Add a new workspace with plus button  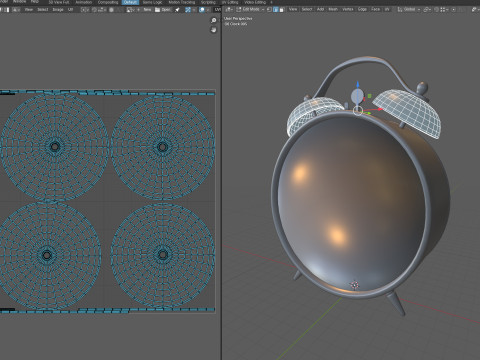click(x=271, y=2)
